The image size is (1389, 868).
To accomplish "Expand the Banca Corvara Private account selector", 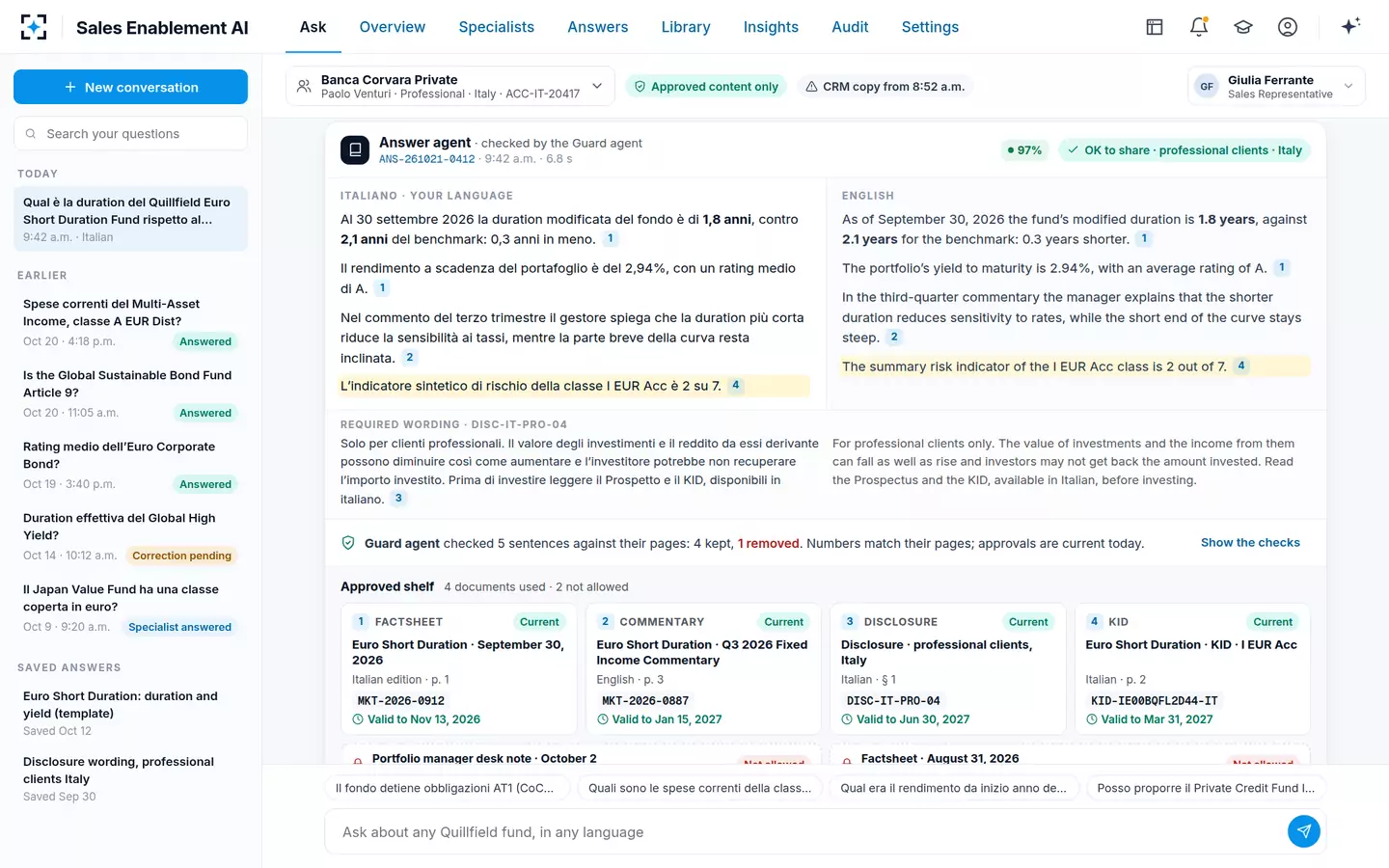I will [x=450, y=87].
